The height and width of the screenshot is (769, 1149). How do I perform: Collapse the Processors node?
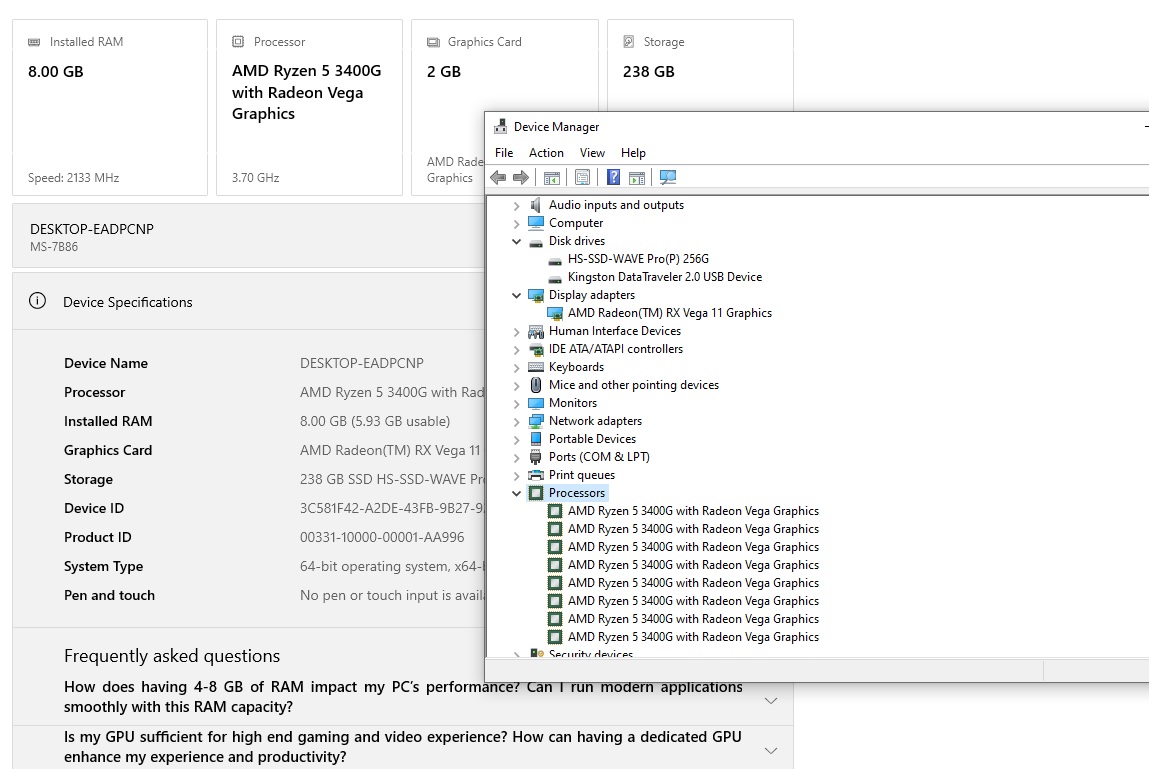(x=517, y=493)
